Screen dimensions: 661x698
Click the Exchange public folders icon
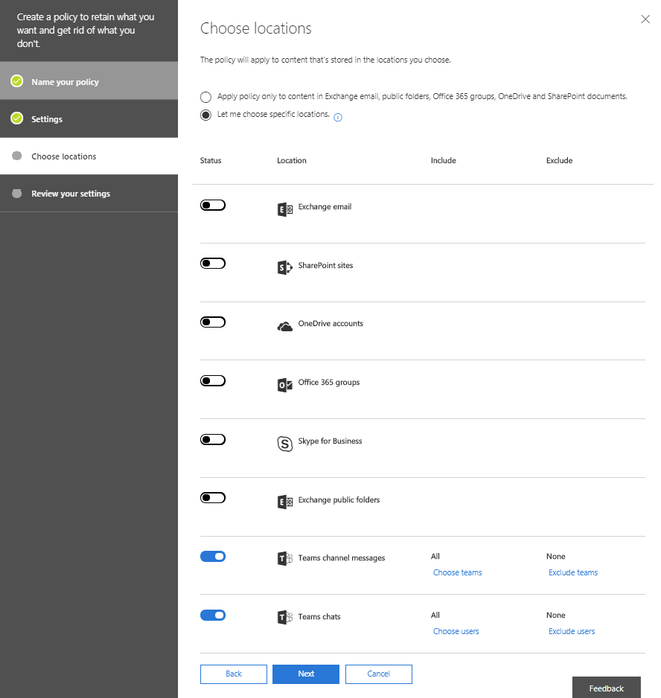coord(285,502)
